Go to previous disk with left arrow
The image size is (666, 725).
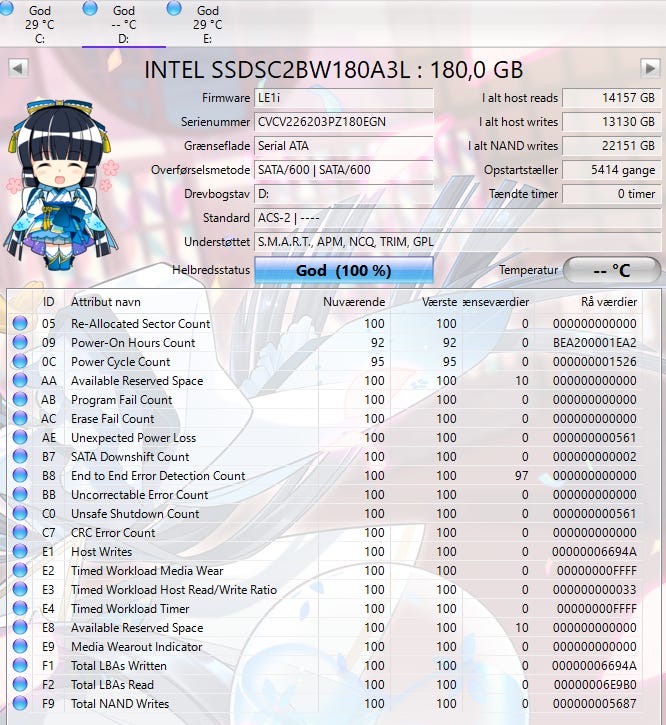18,68
